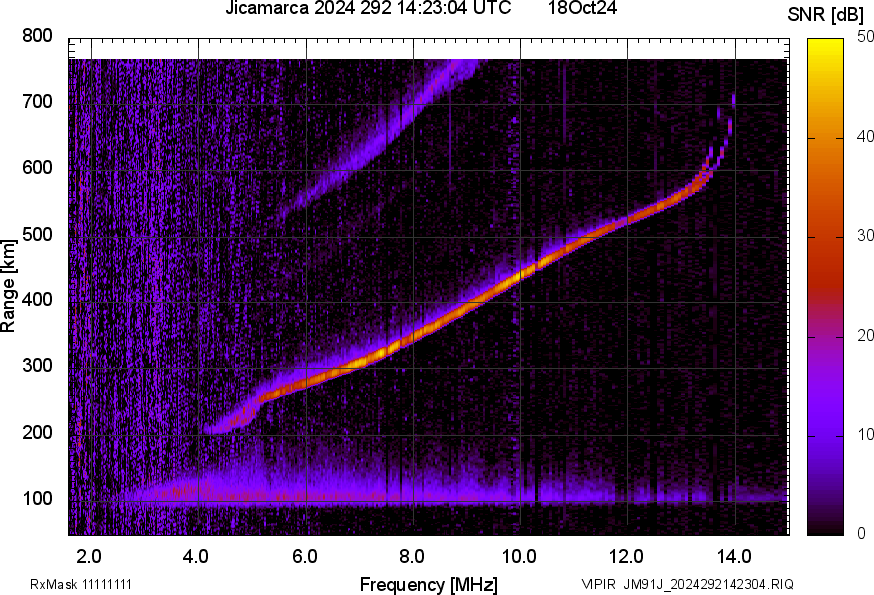Click the title text 'Jicamarca 2024 292 14:23:04 UTC'
Image resolution: width=874 pixels, height=595 pixels.
coord(368,8)
